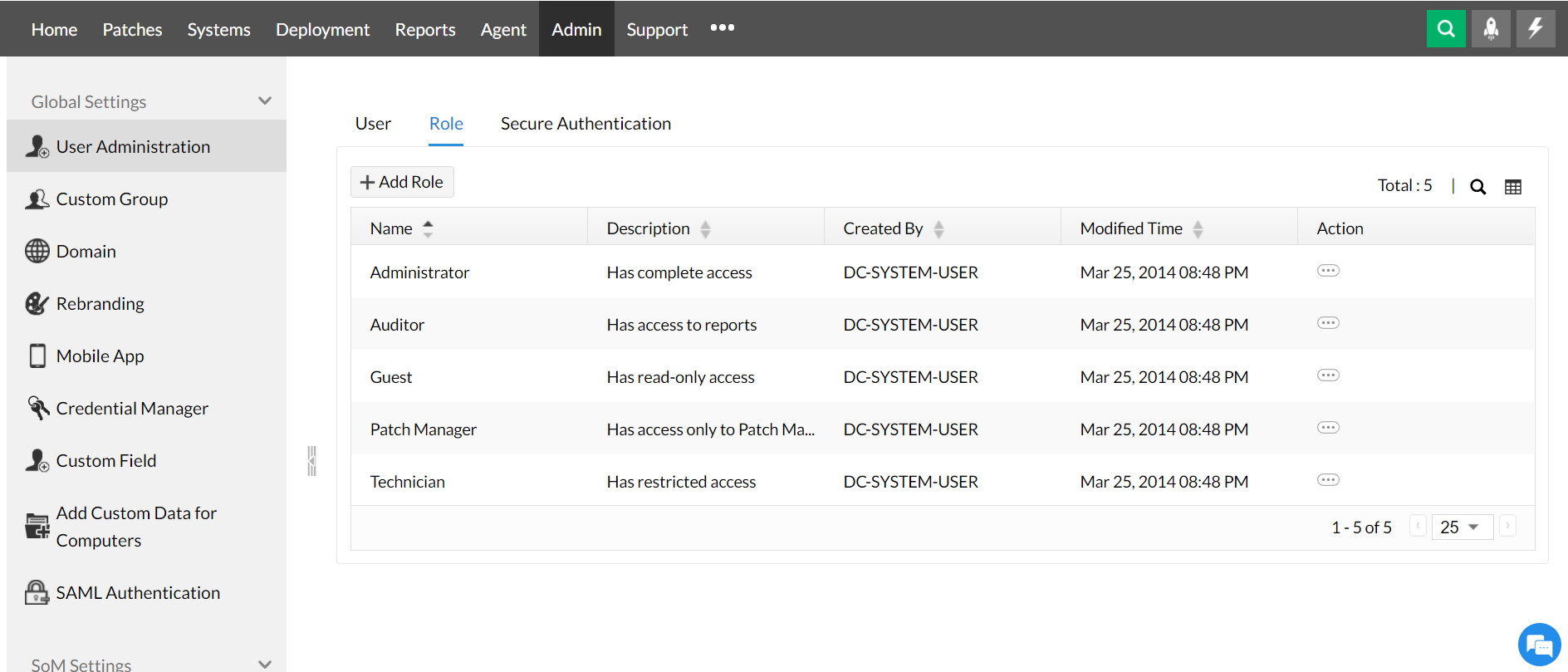Open the Patches menu

[132, 30]
